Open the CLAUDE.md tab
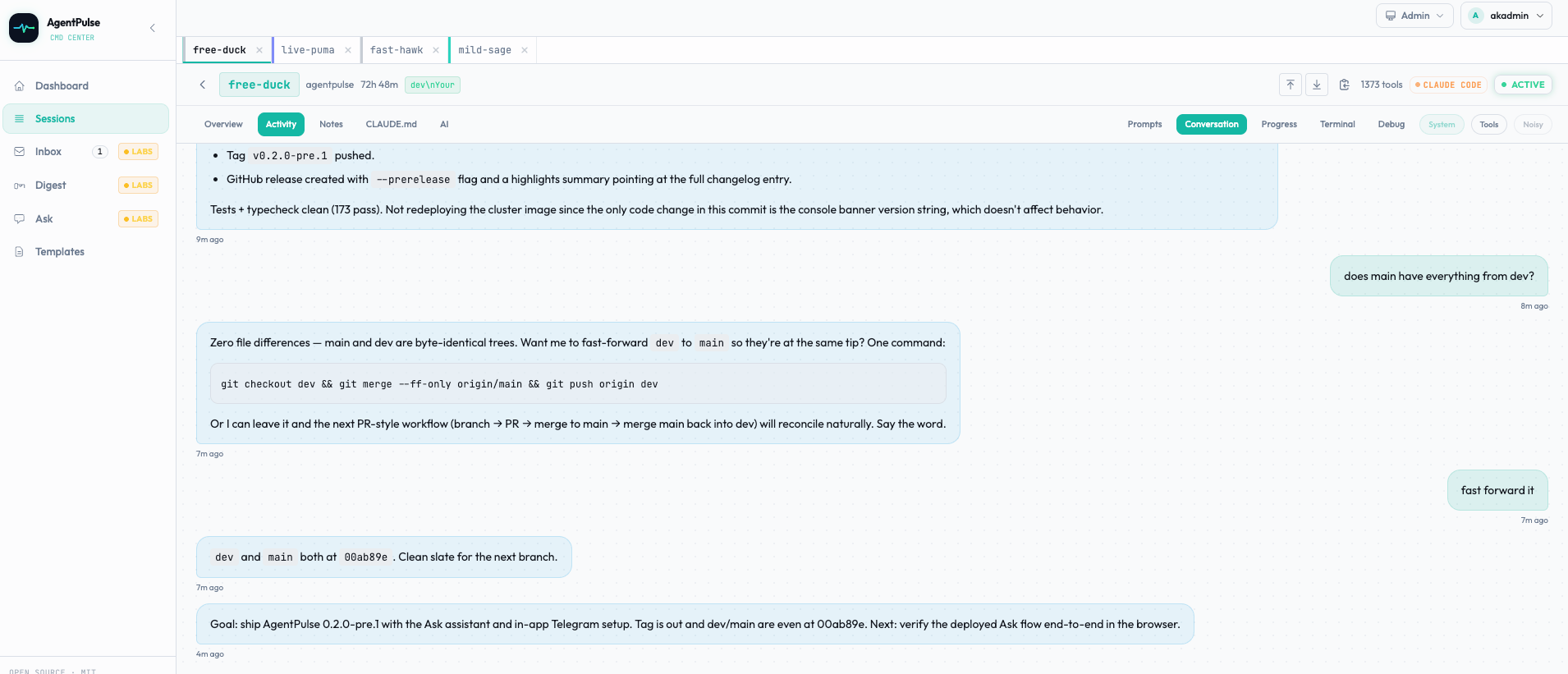The image size is (1568, 674). pyautogui.click(x=392, y=125)
